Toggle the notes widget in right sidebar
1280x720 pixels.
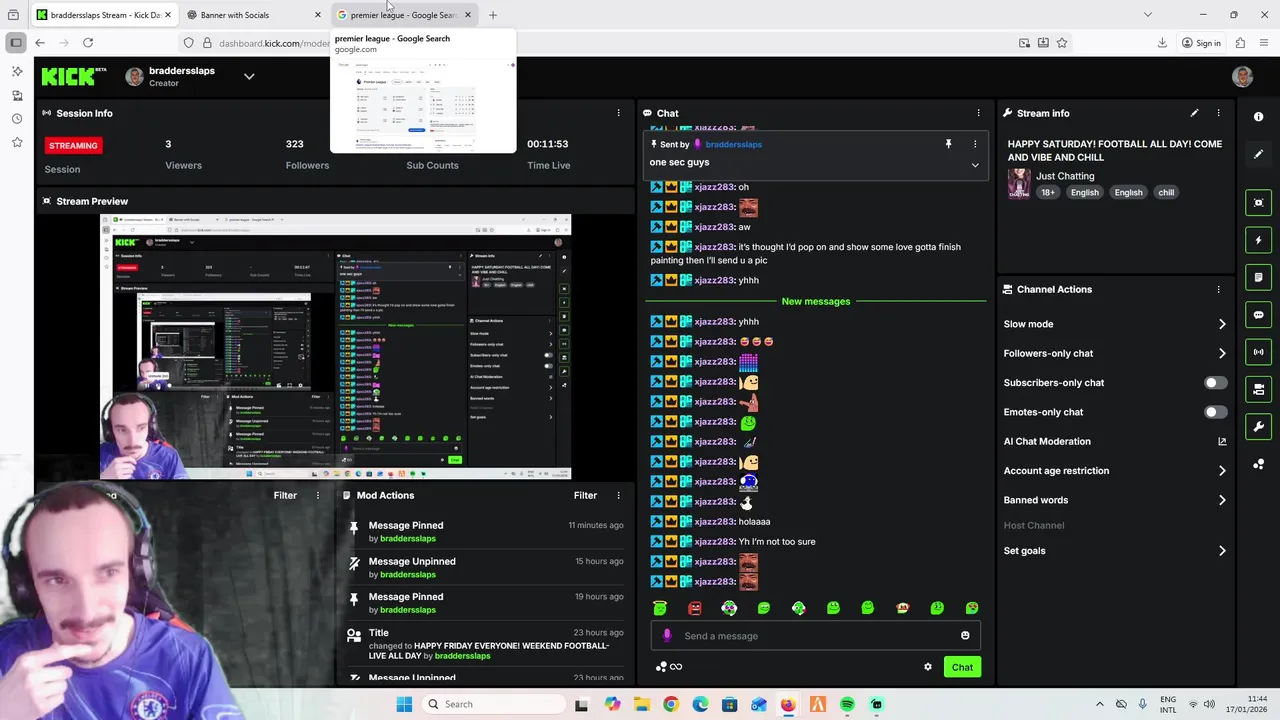click(1258, 277)
